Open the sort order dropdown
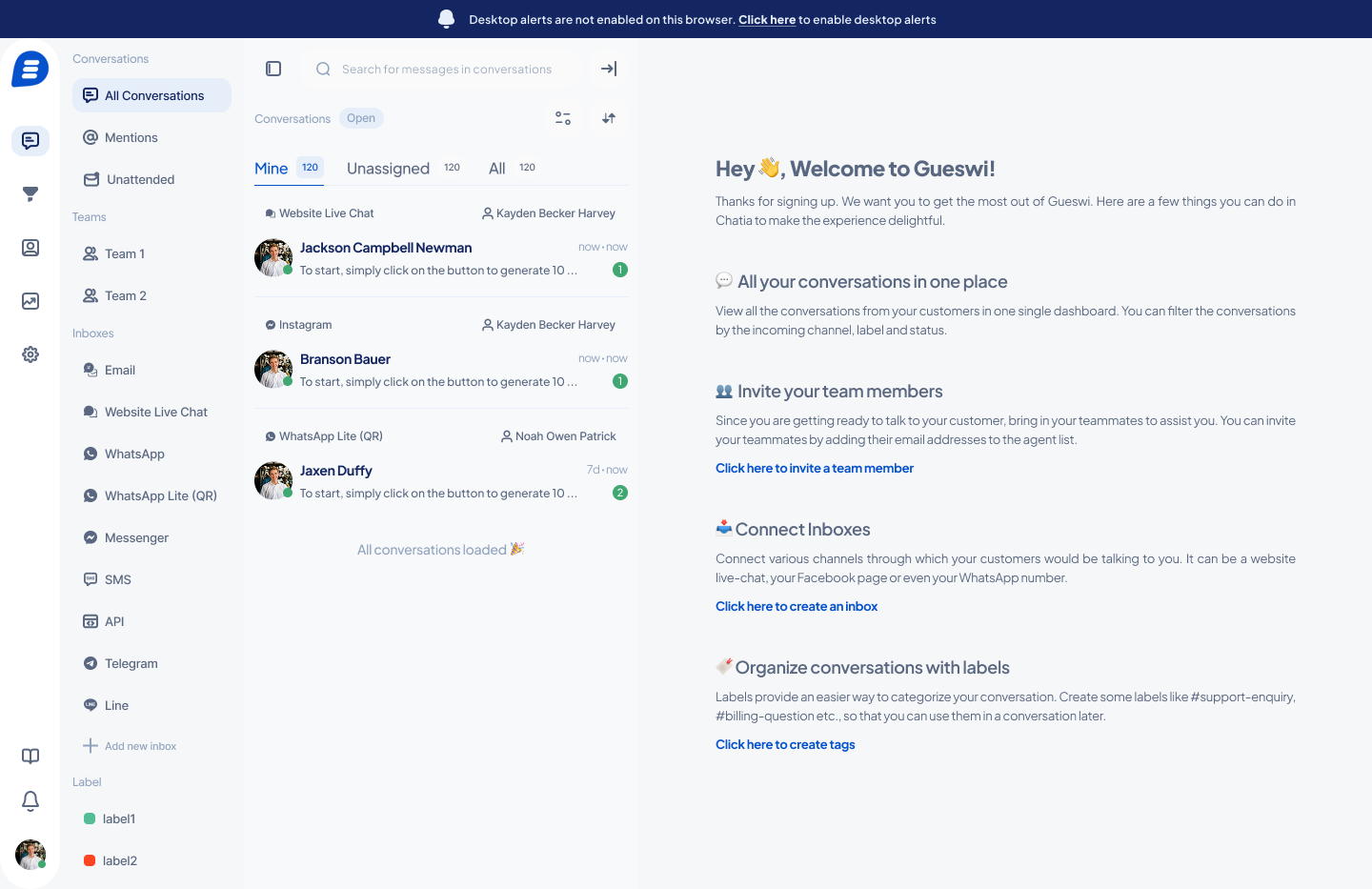Viewport: 1372px width, 889px height. coord(609,118)
